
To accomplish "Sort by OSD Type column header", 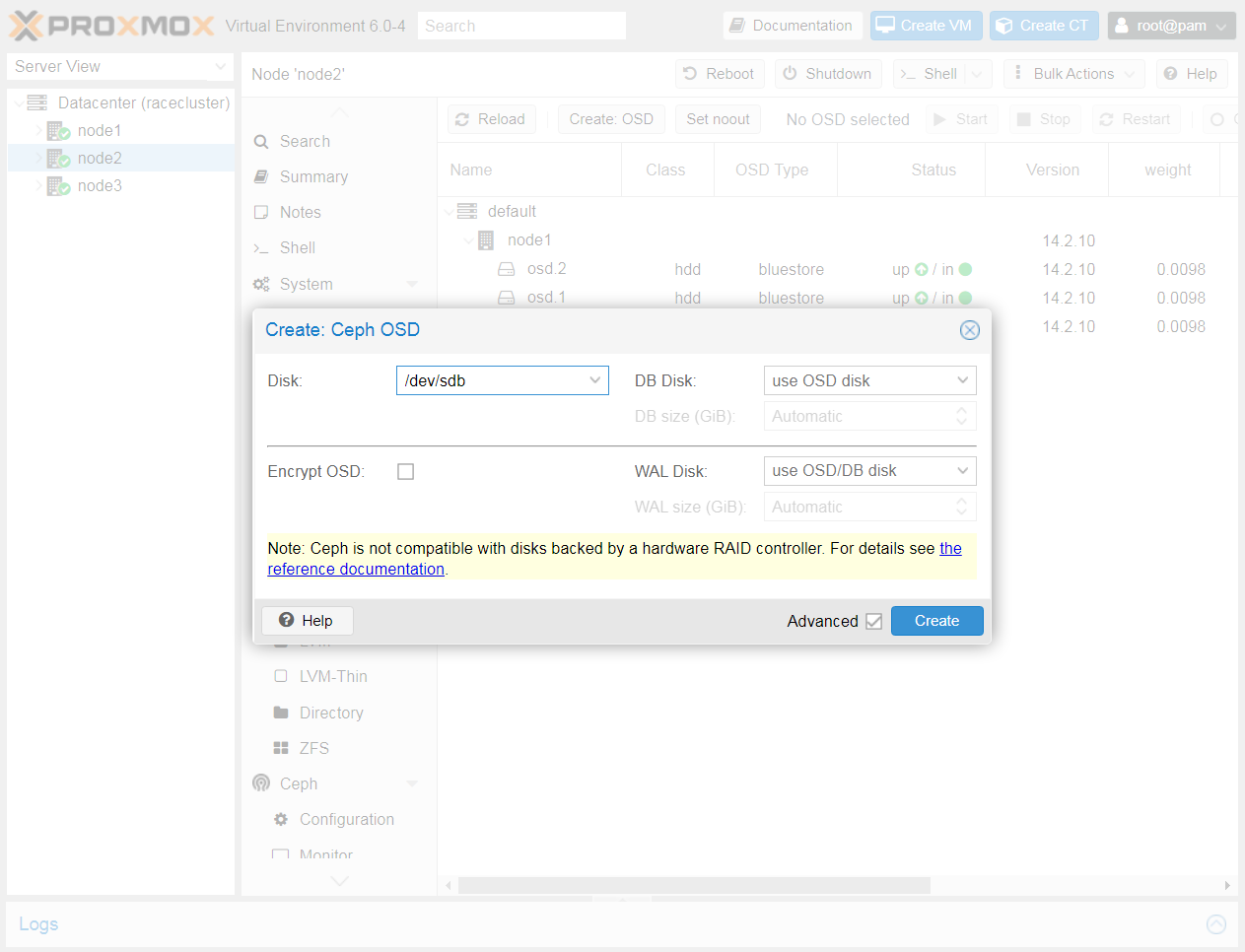I will [x=775, y=170].
